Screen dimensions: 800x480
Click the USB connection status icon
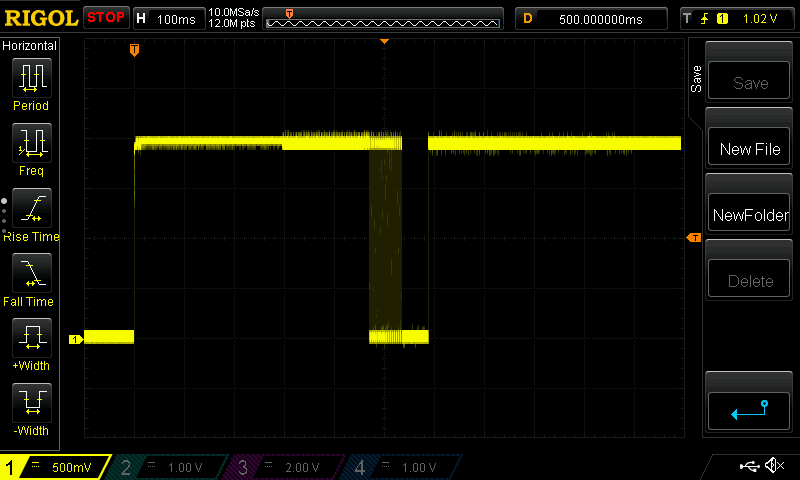[x=749, y=466]
